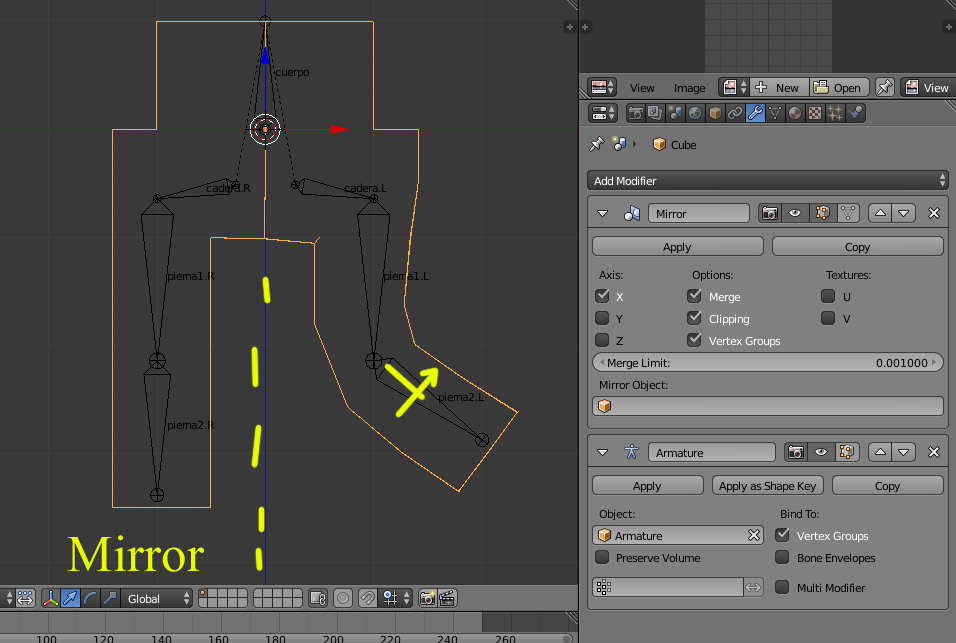Move the Armature modifier up

coord(881,452)
